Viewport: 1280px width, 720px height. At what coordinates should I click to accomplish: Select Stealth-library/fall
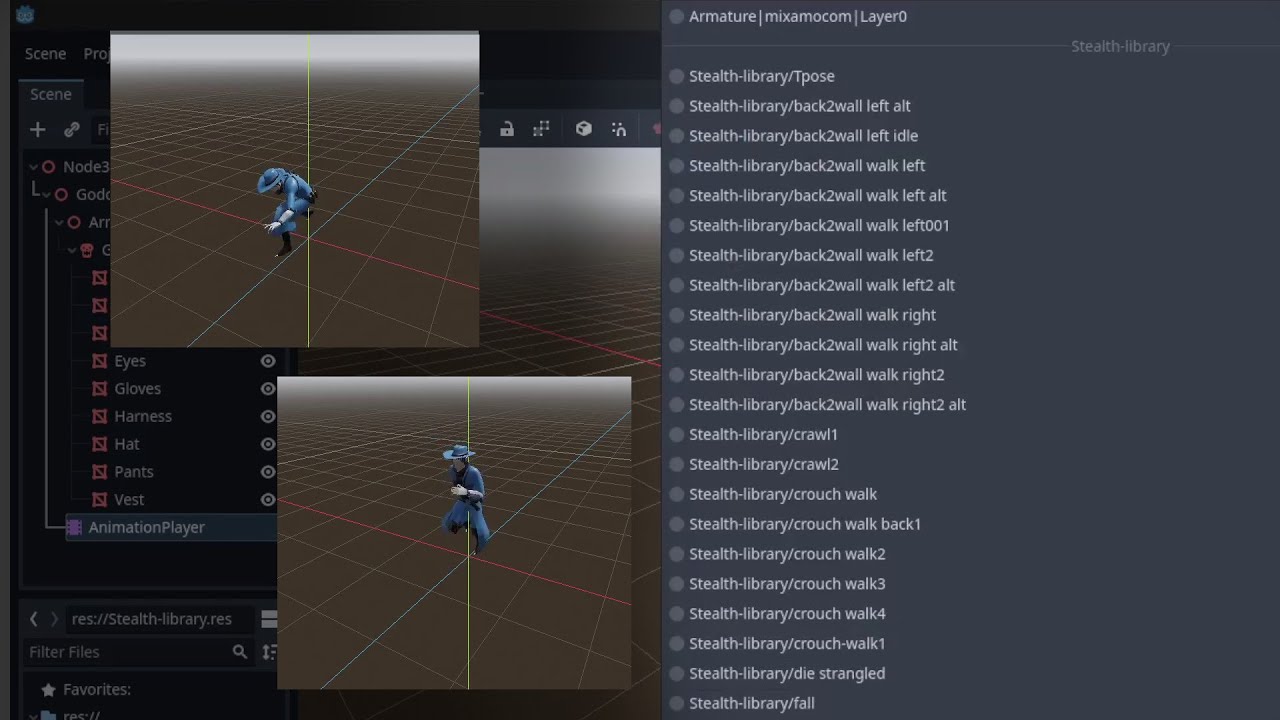click(751, 704)
